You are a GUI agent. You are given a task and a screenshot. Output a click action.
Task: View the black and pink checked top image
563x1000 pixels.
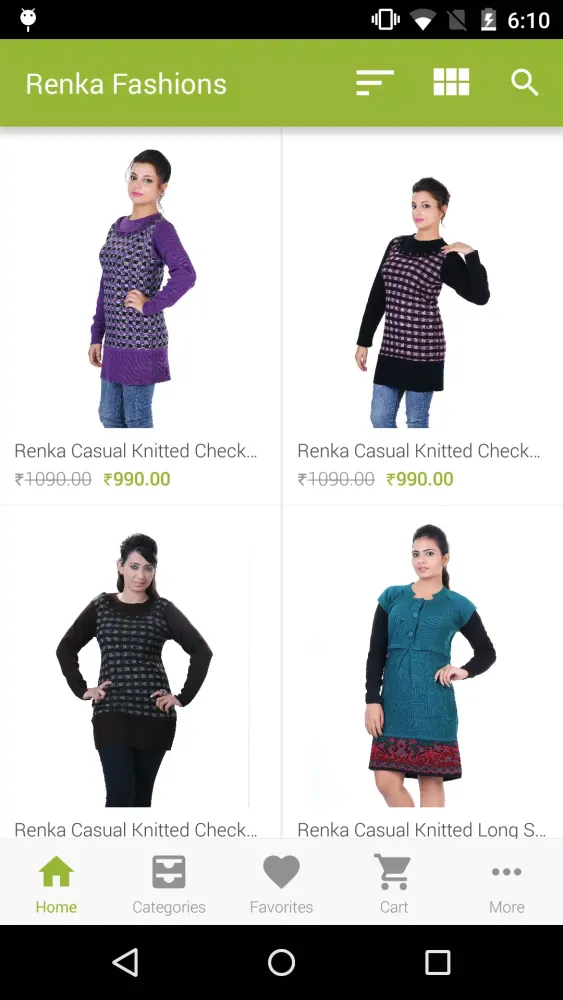(x=423, y=302)
